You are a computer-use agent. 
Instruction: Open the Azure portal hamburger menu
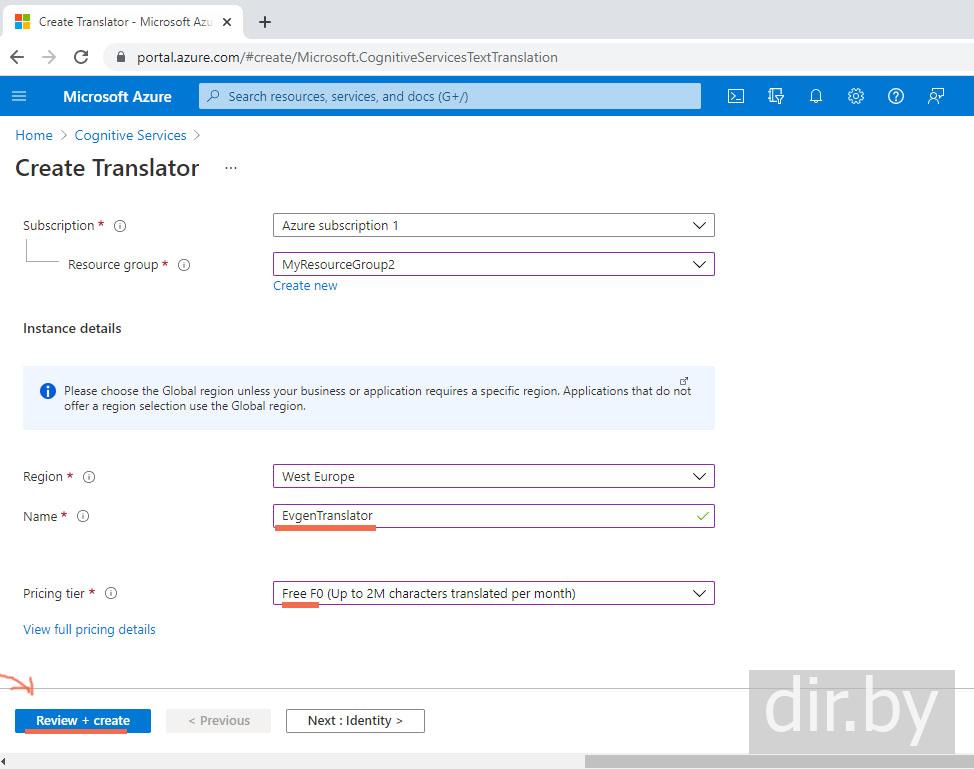19,96
